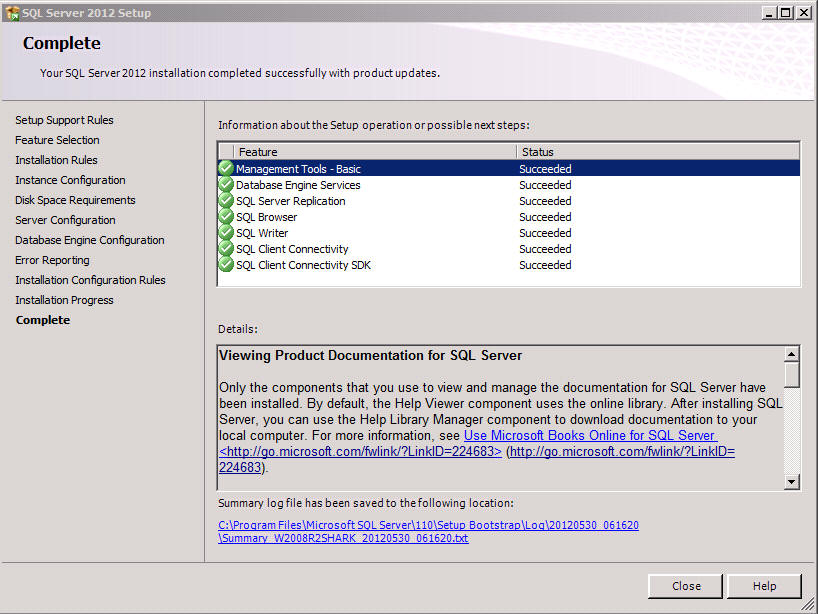Click the Status column header
The image size is (818, 614).
658,152
